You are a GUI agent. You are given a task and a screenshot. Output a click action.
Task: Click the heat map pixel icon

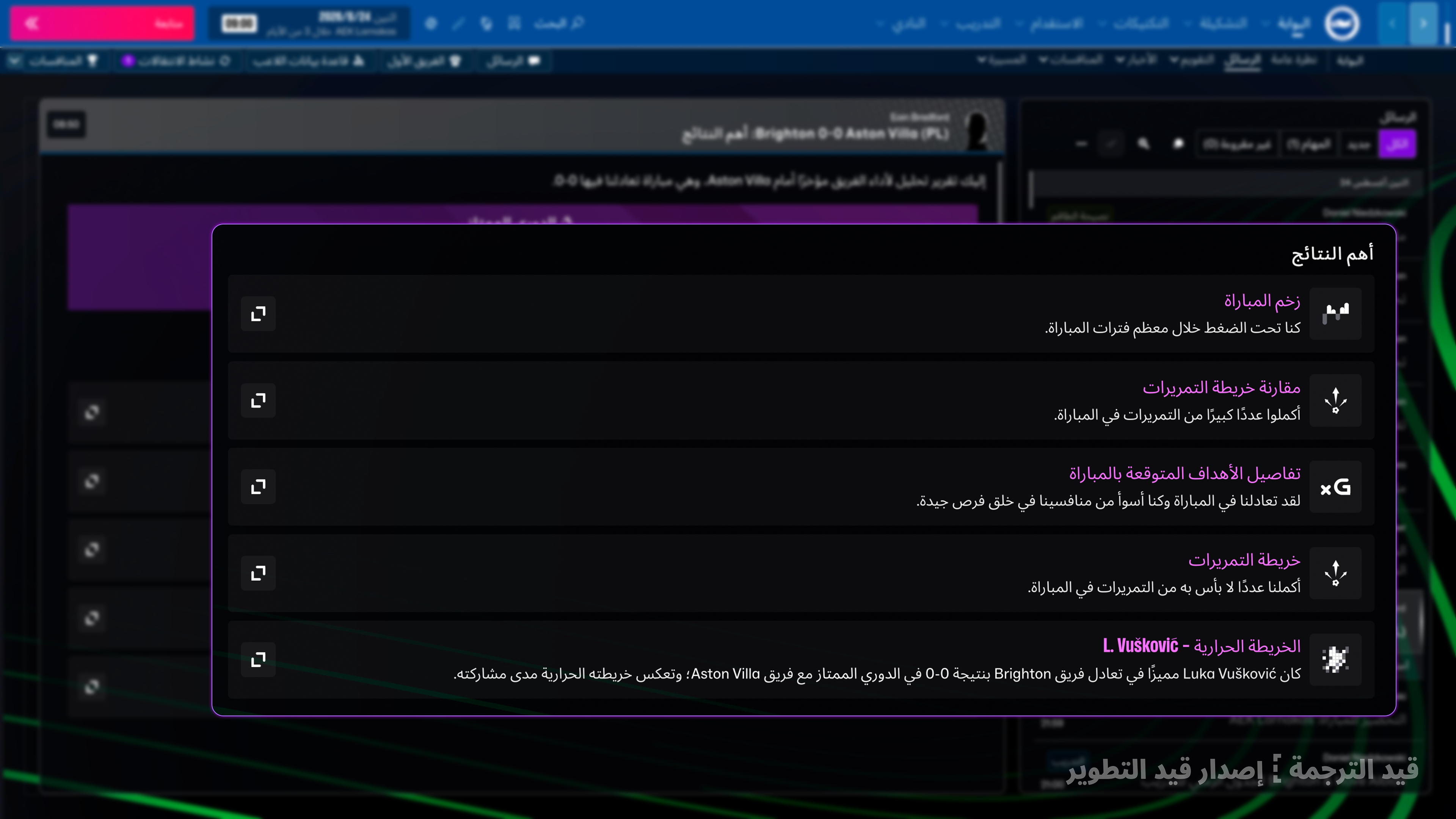1335,660
